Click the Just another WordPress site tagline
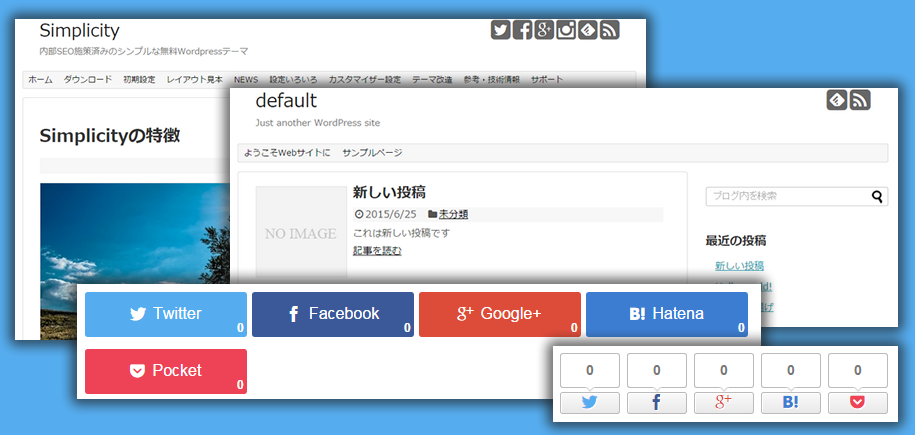Image resolution: width=915 pixels, height=435 pixels. pos(318,123)
